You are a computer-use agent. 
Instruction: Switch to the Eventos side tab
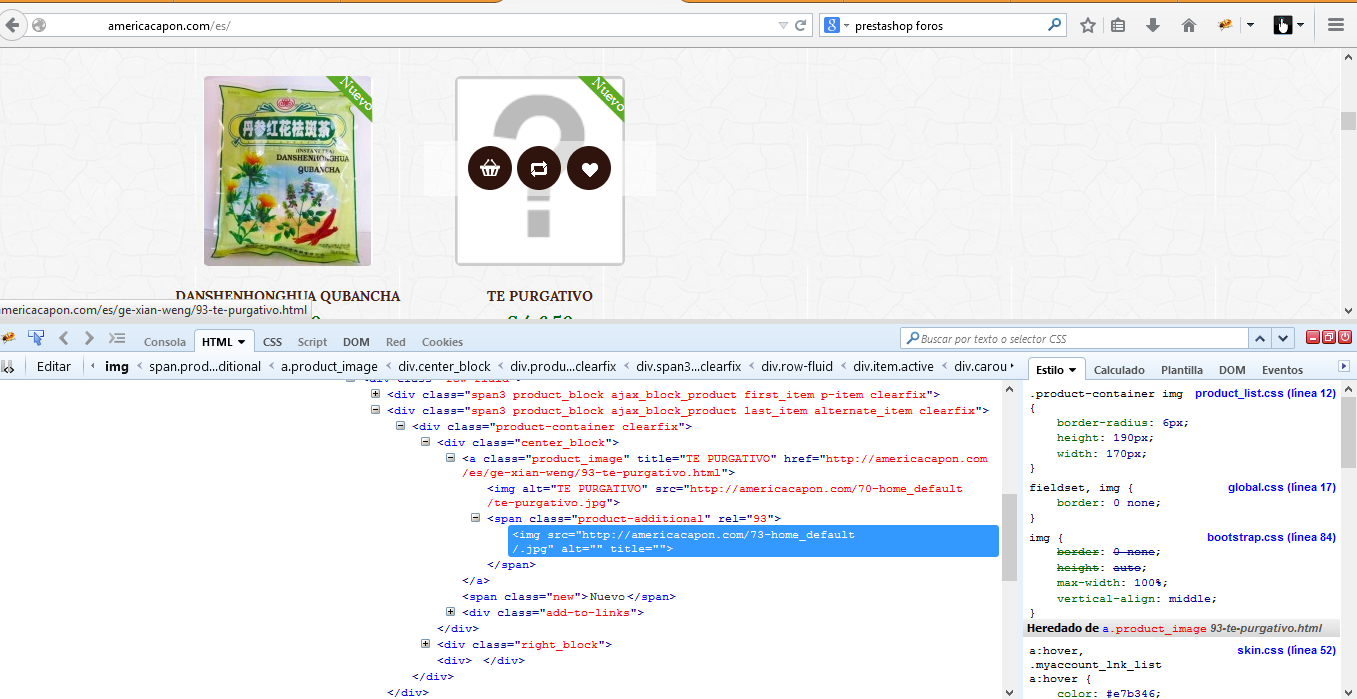1282,370
